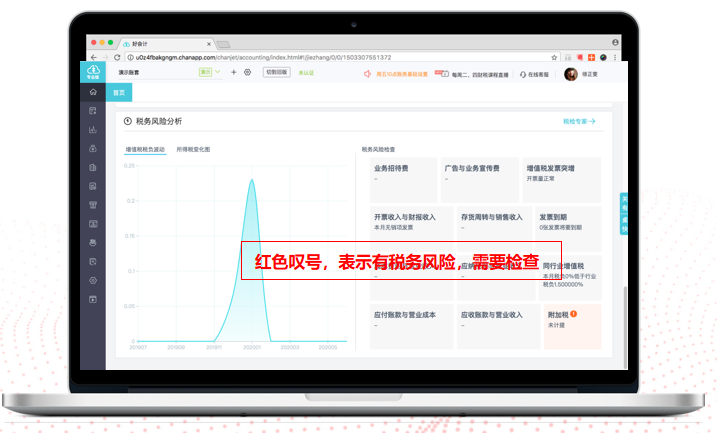This screenshot has width=717, height=433.
Task: Click the vertical scrollbar on the page
Action: click(625, 320)
